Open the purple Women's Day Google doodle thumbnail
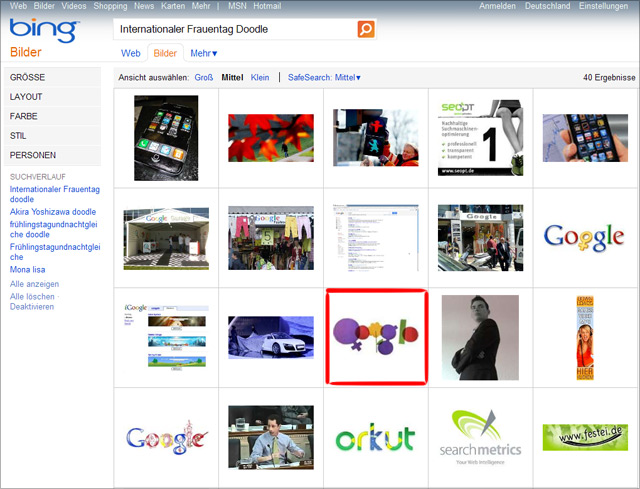 [376, 336]
